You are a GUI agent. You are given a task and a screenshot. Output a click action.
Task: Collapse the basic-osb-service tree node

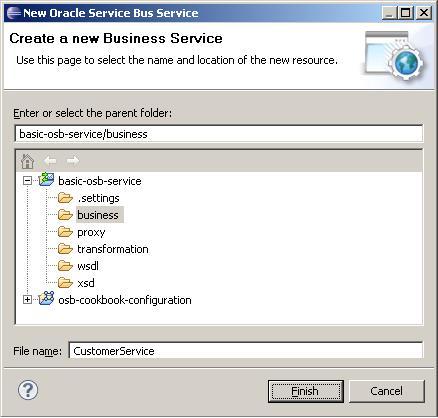(27, 181)
